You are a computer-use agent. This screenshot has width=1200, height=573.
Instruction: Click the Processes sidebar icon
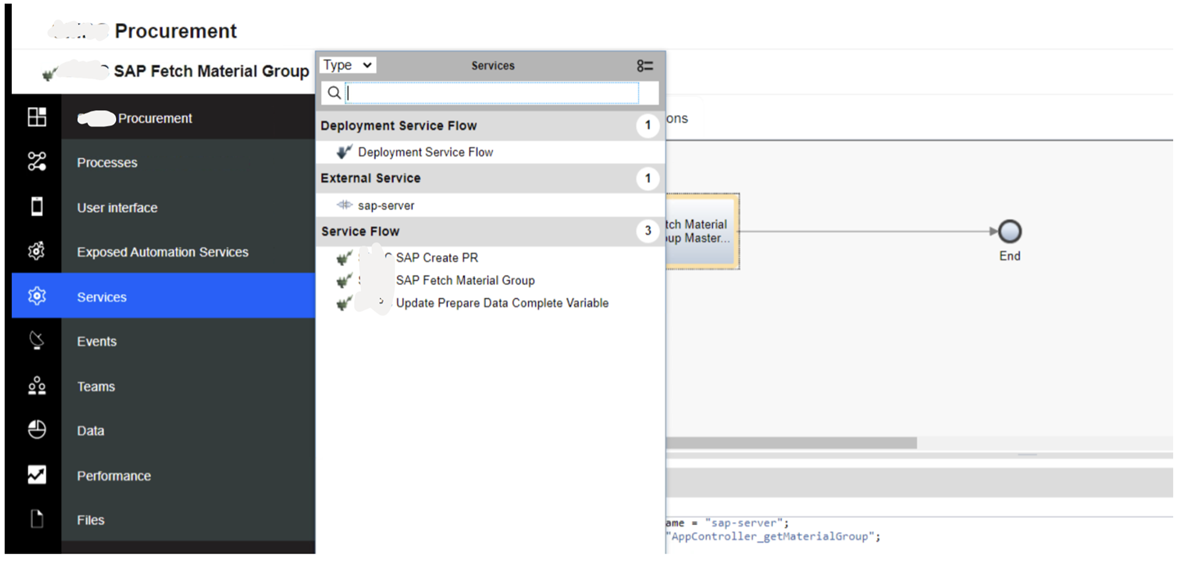pyautogui.click(x=37, y=162)
